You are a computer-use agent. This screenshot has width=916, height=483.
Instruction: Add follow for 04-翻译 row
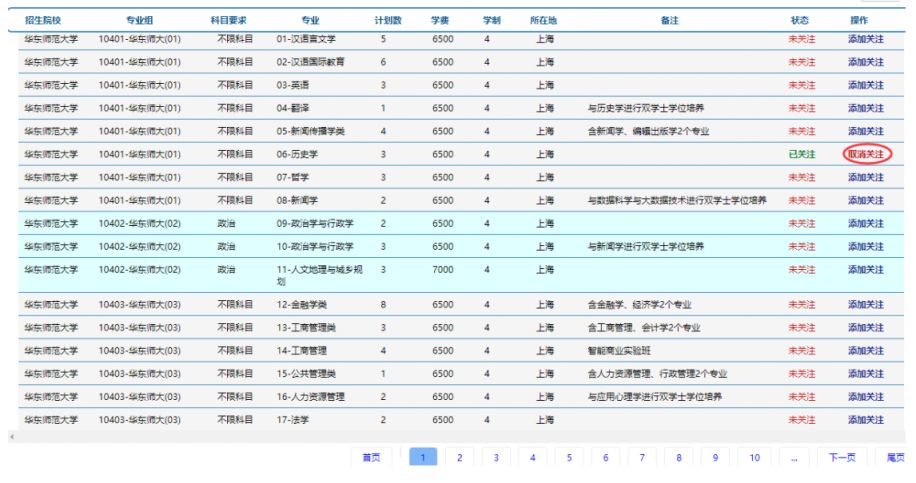pyautogui.click(x=866, y=108)
